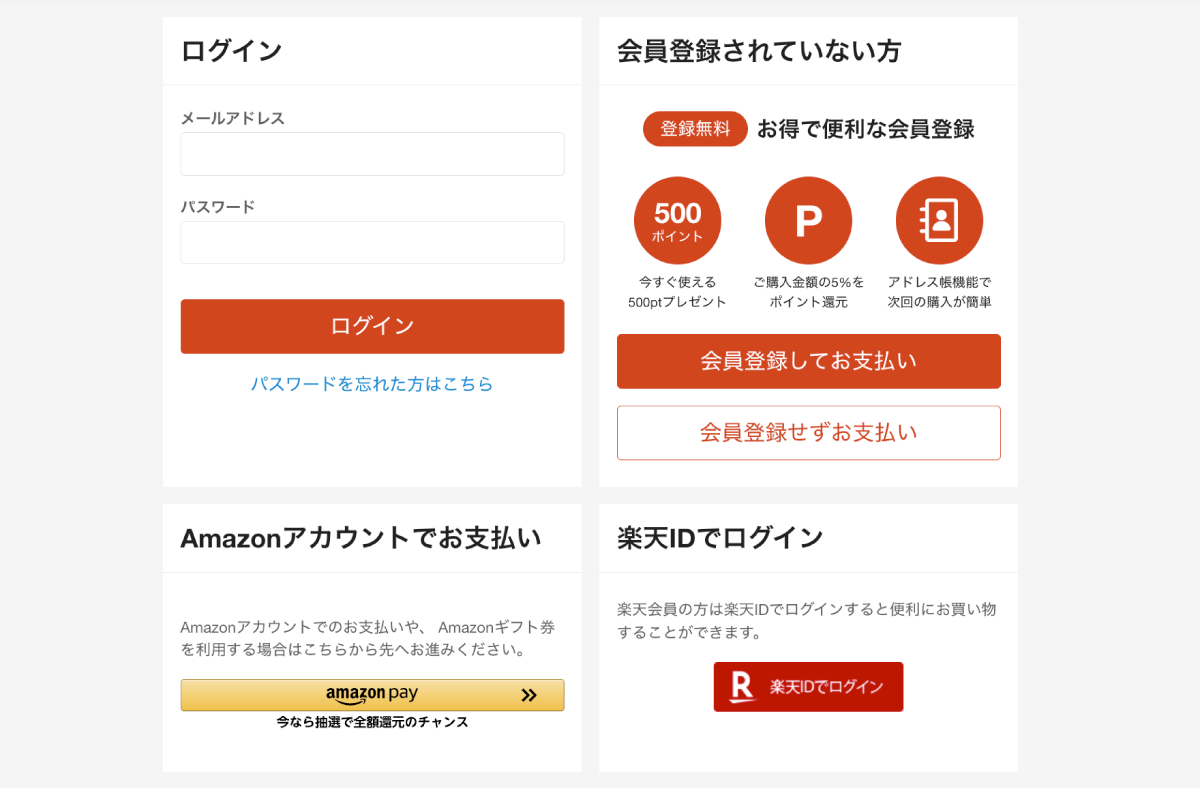The width and height of the screenshot is (1200, 788).
Task: Click the Amazonアカウントでお支払い section heading
Action: (361, 538)
